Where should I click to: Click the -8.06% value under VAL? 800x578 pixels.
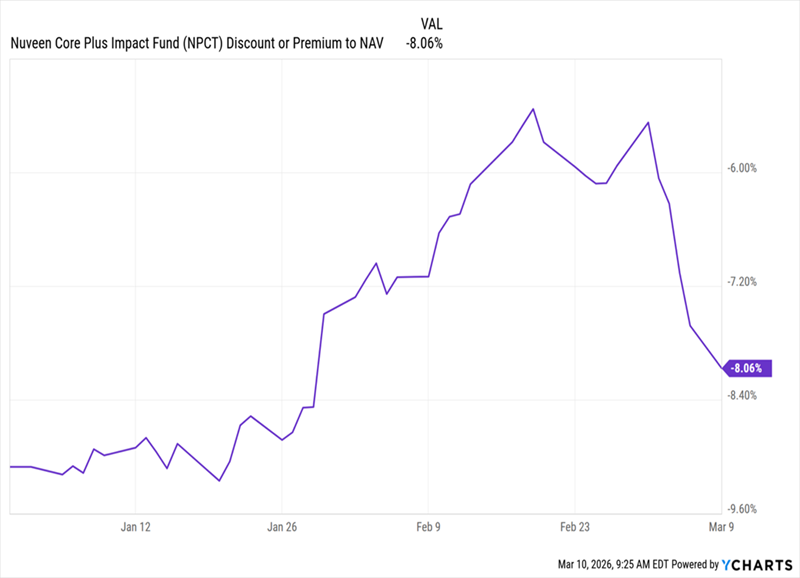(424, 43)
